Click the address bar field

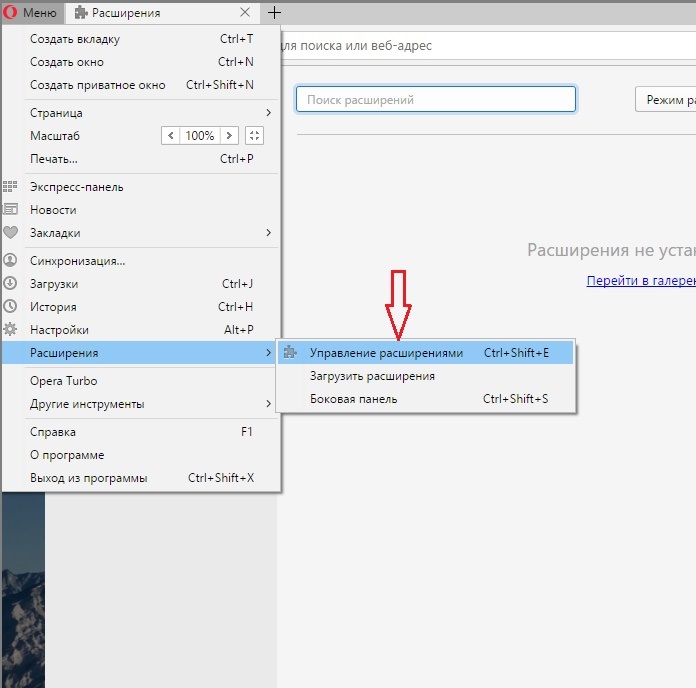tap(488, 45)
